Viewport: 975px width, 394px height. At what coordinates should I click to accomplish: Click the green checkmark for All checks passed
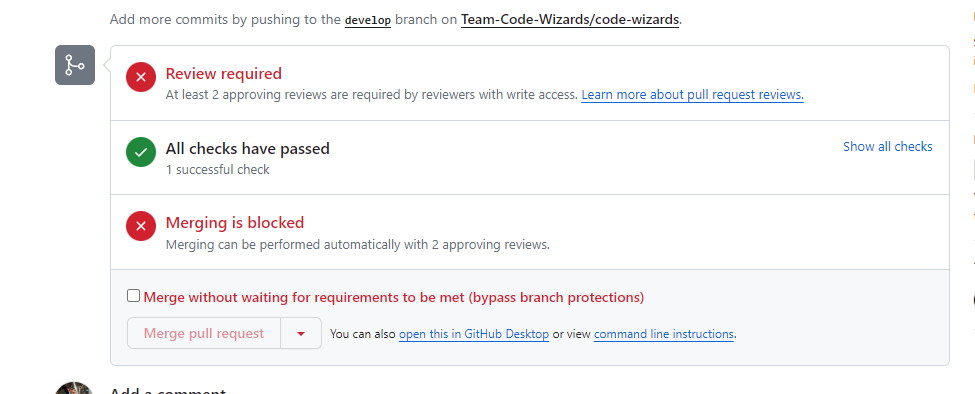click(141, 152)
